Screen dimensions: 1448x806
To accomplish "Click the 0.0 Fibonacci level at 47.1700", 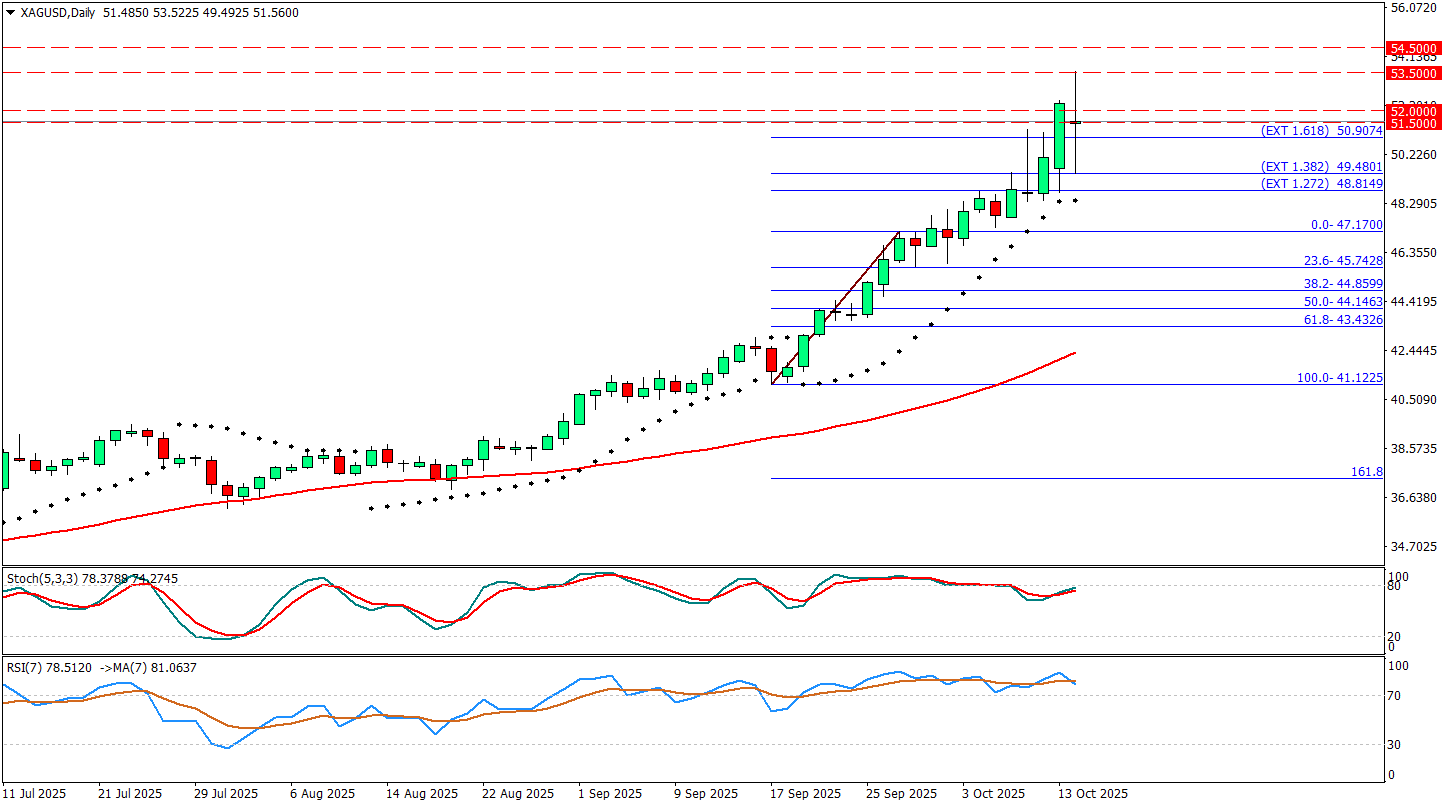I will point(1346,225).
